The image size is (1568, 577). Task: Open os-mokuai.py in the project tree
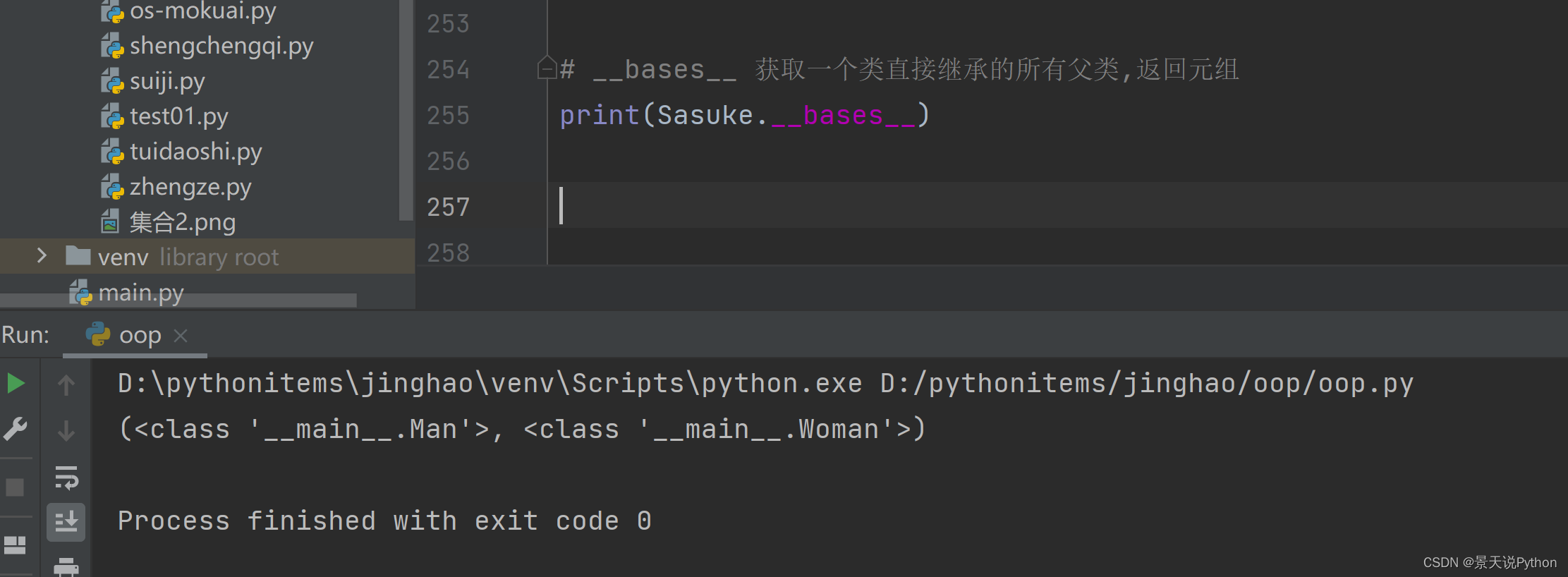coord(202,11)
